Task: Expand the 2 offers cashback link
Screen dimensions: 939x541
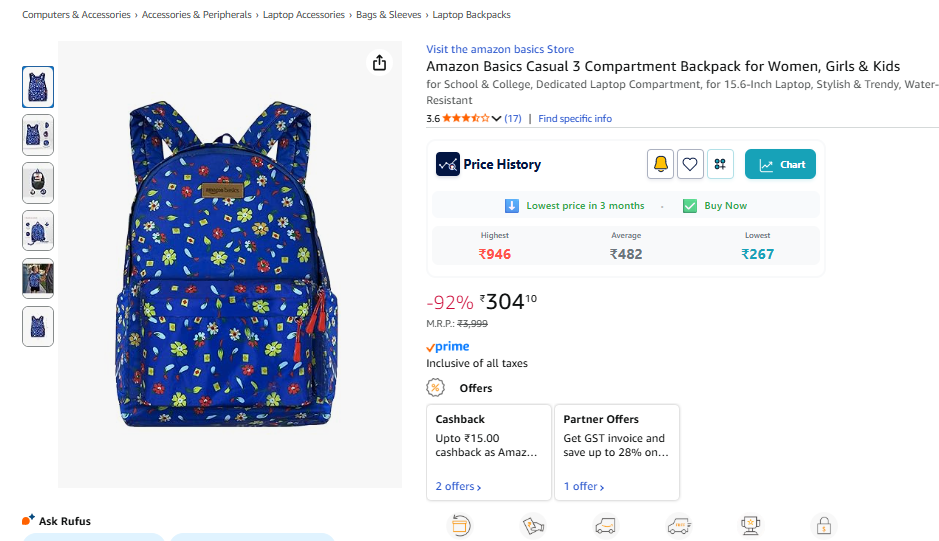Action: coord(458,487)
